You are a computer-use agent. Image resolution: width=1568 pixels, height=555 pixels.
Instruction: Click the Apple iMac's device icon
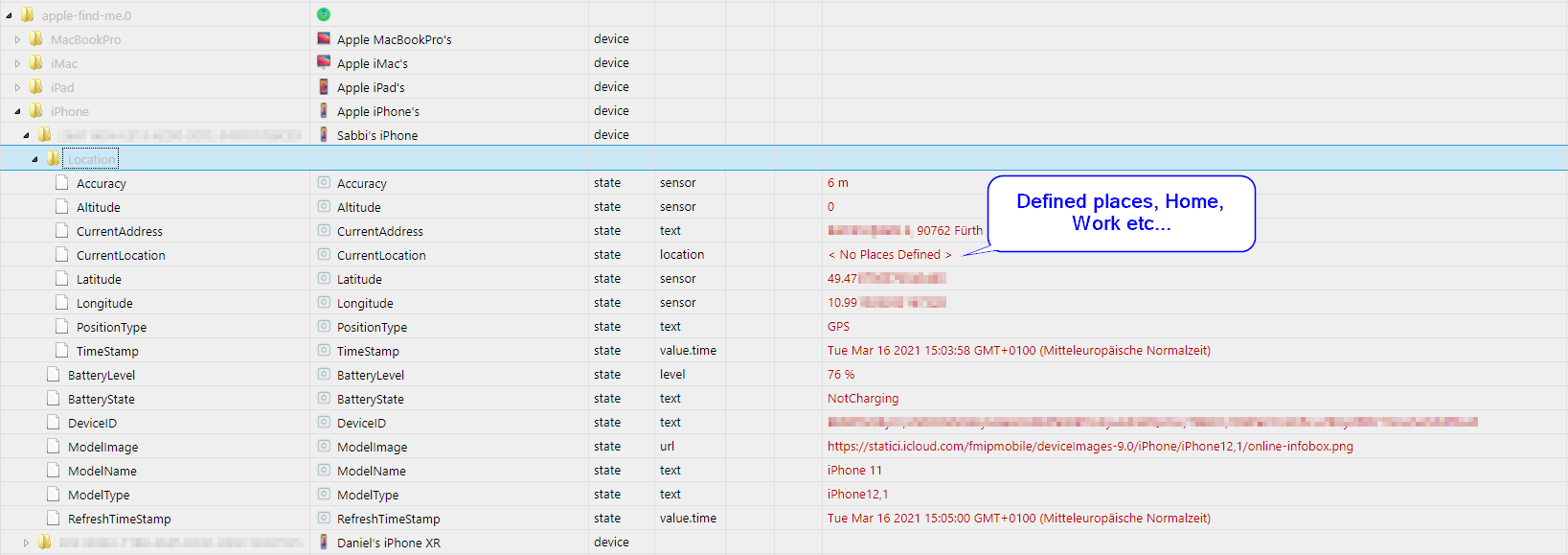pyautogui.click(x=324, y=62)
